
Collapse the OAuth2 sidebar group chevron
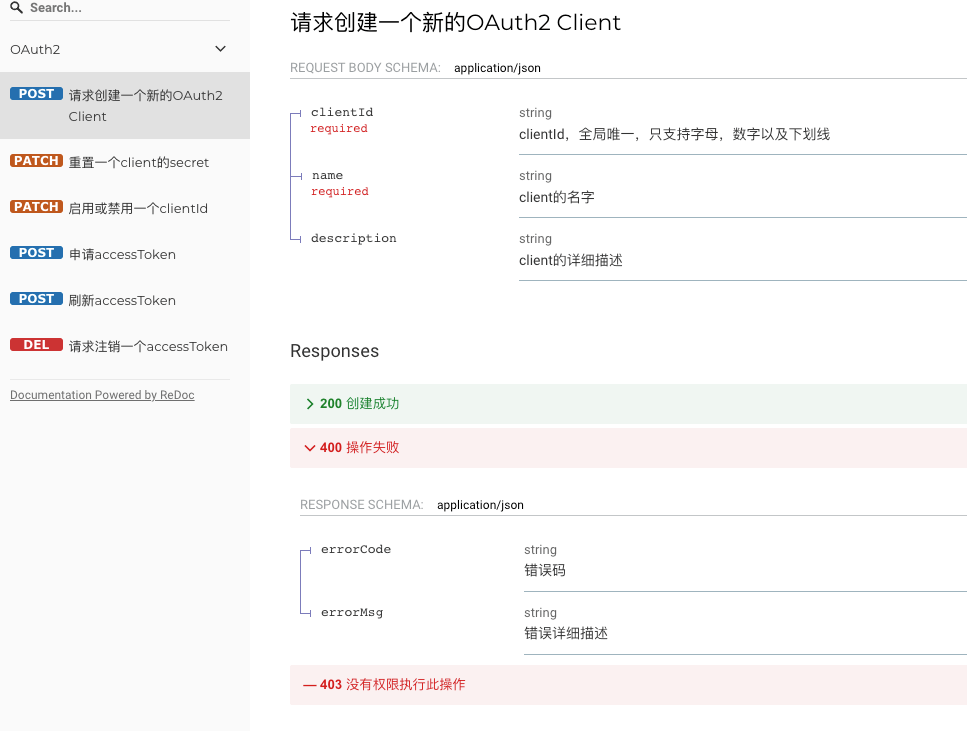click(x=220, y=49)
